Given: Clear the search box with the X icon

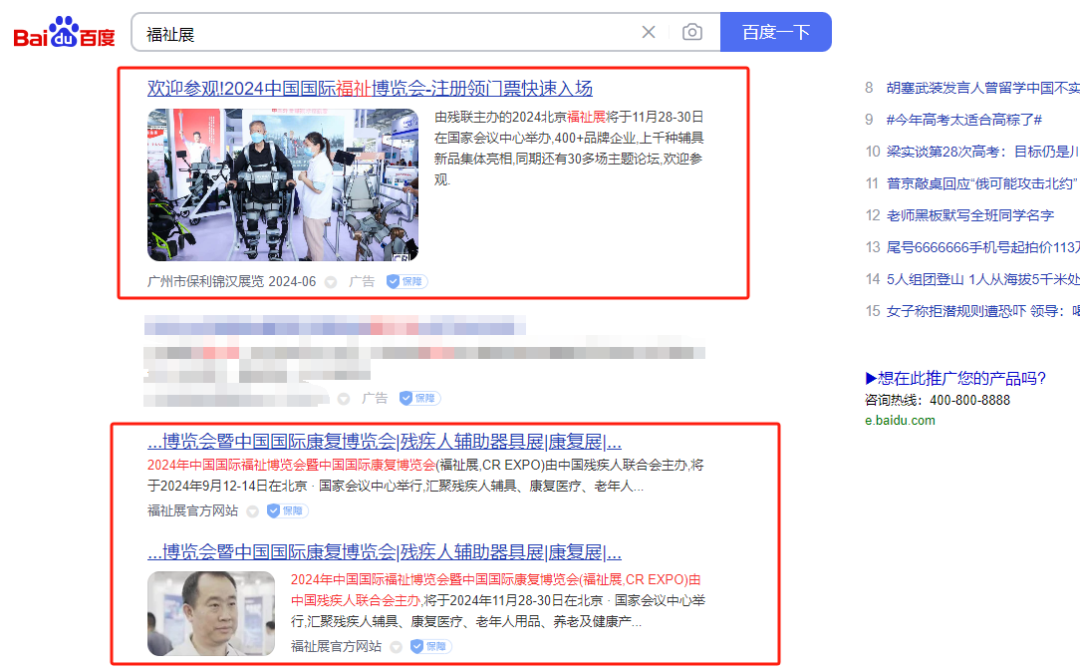Looking at the screenshot, I should (648, 32).
